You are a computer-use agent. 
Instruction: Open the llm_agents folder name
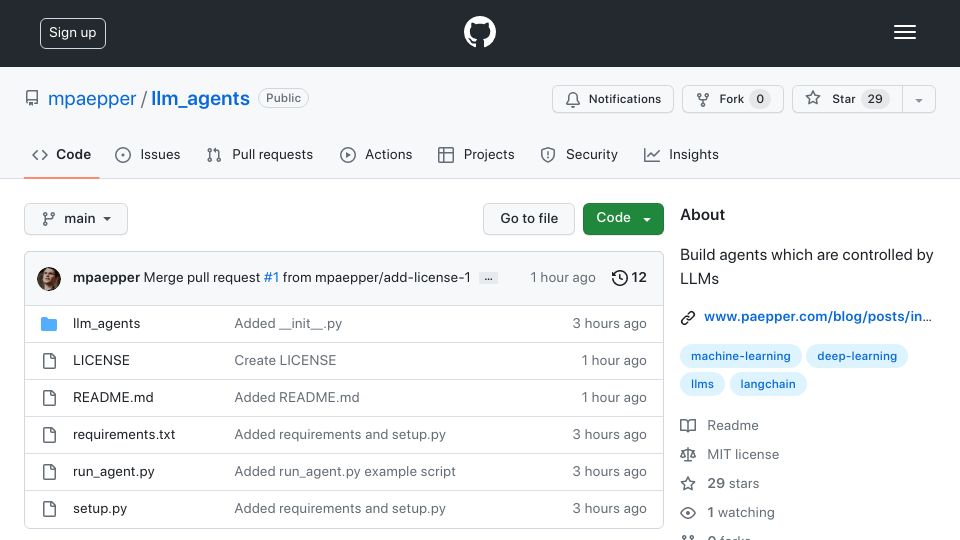pyautogui.click(x=107, y=323)
